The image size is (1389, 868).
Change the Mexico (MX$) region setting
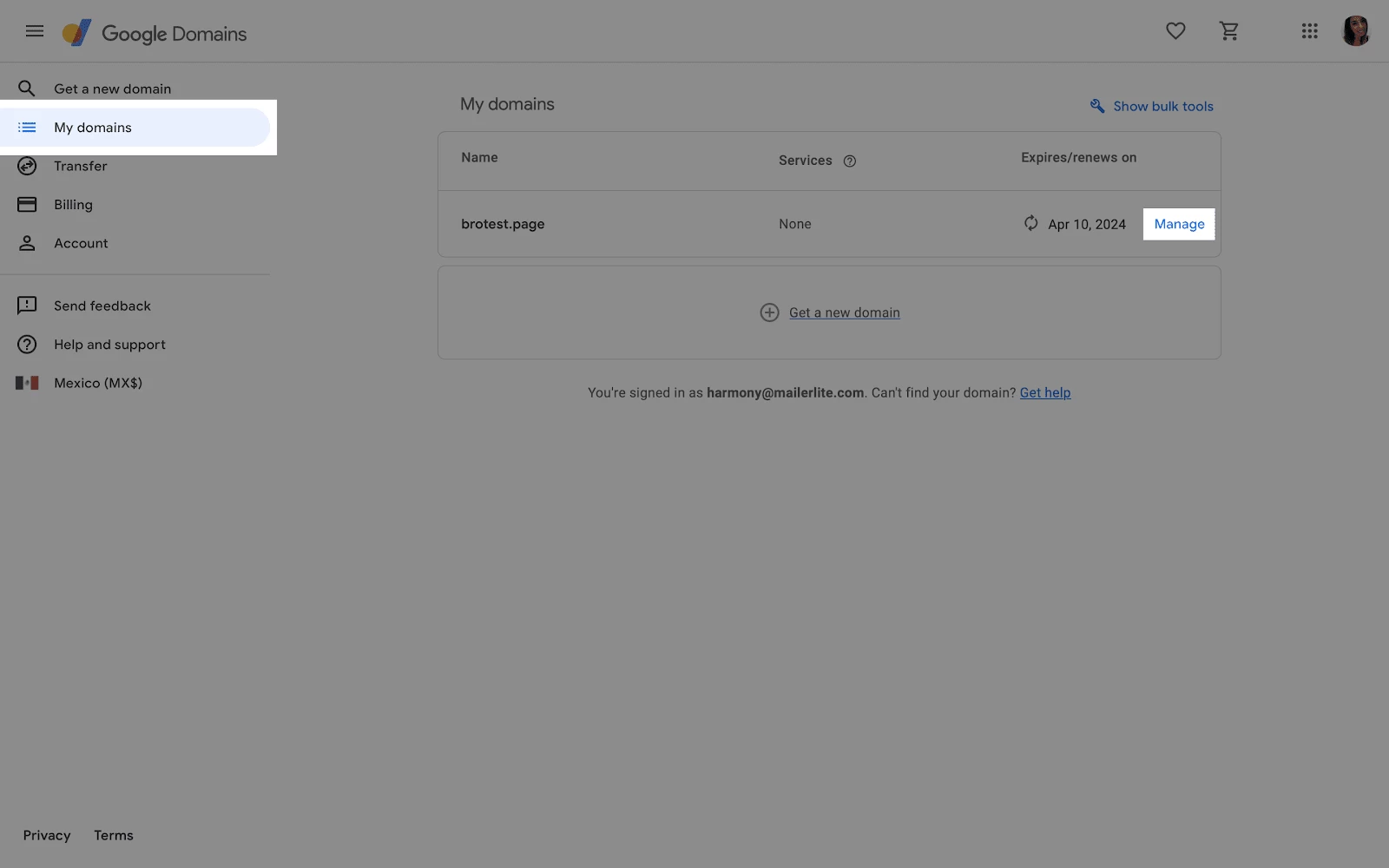[97, 383]
